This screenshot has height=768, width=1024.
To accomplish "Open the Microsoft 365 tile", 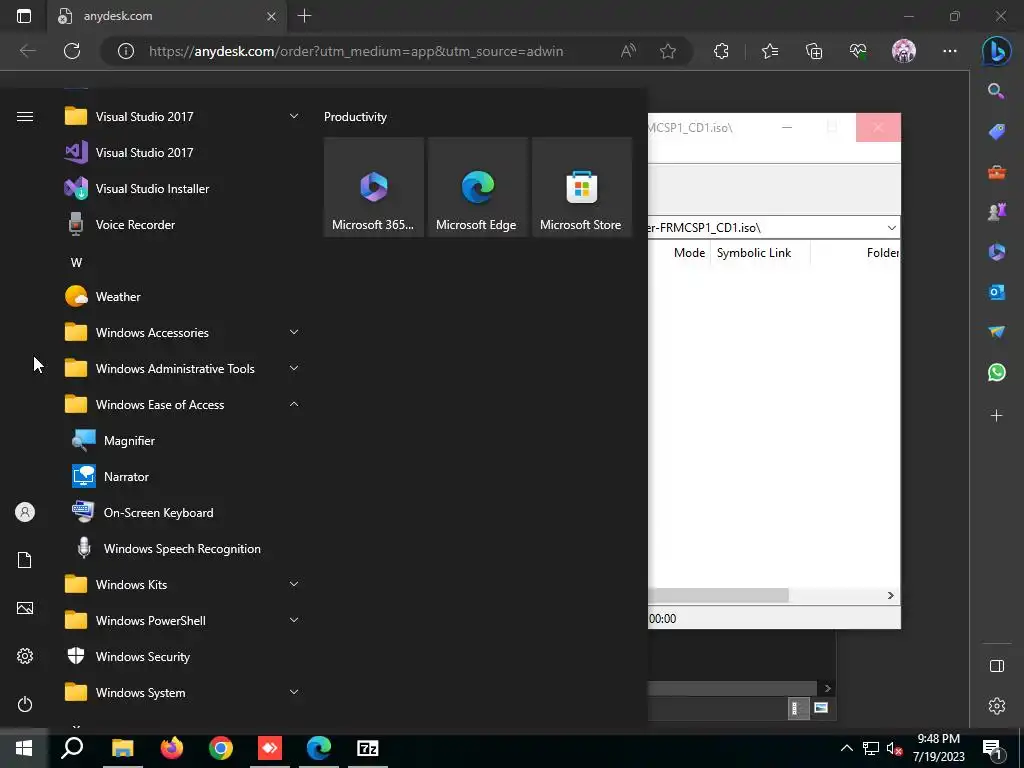I will (x=374, y=187).
